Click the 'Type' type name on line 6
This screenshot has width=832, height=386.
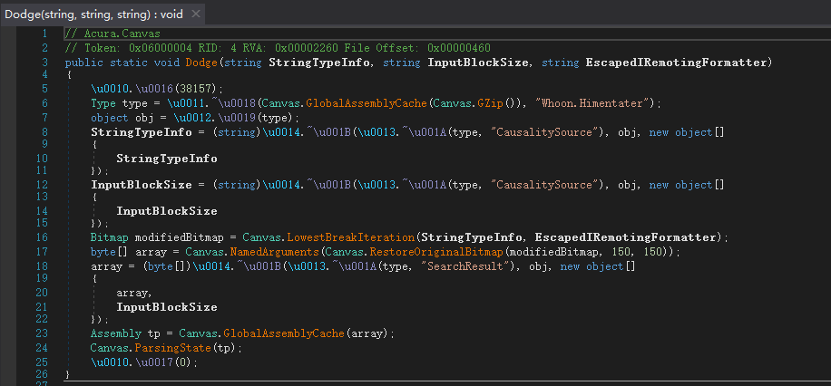coord(103,103)
